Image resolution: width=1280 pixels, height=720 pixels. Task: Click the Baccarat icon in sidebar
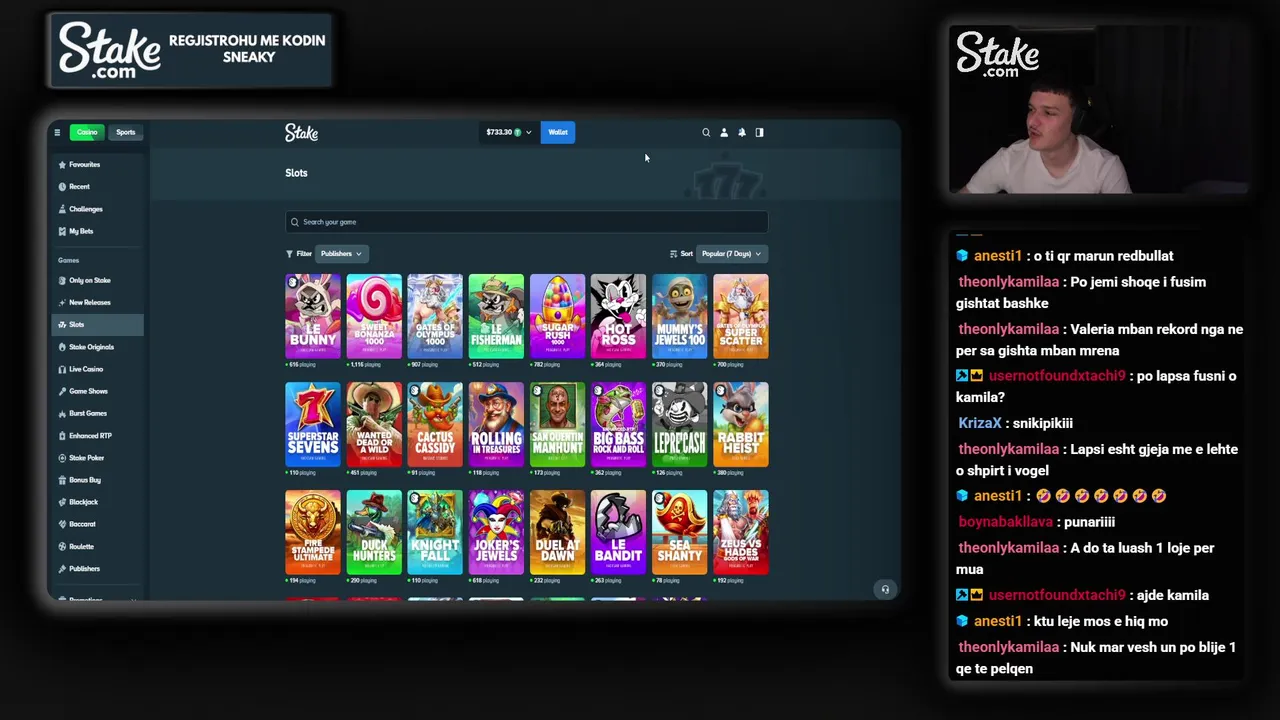click(62, 524)
